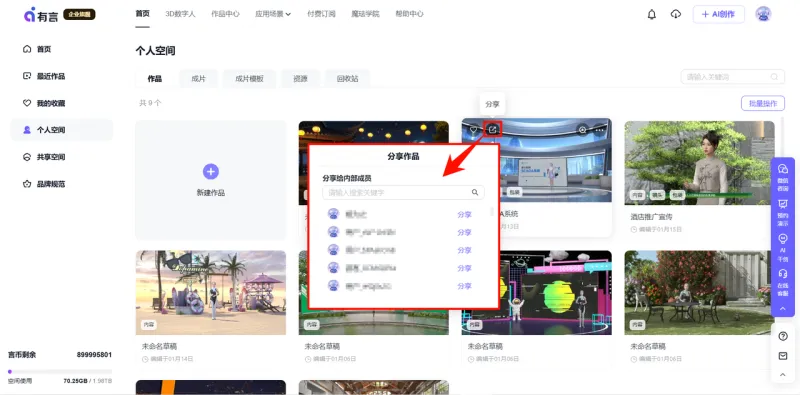This screenshot has height=395, width=800.
Task: Select 首页 in the top navigation
Action: (142, 14)
